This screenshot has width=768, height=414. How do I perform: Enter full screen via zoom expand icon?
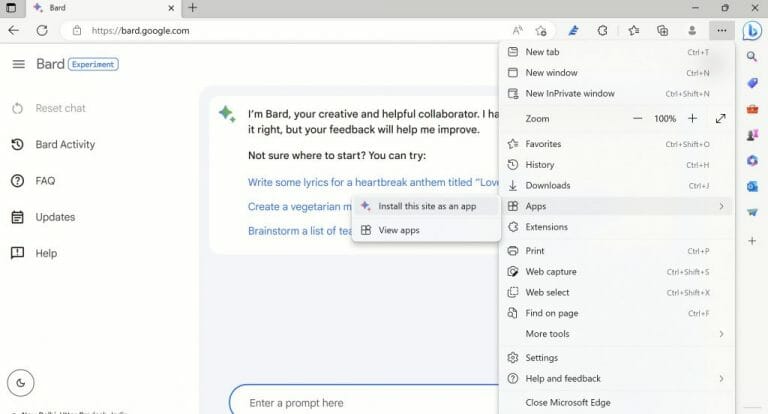pyautogui.click(x=720, y=119)
